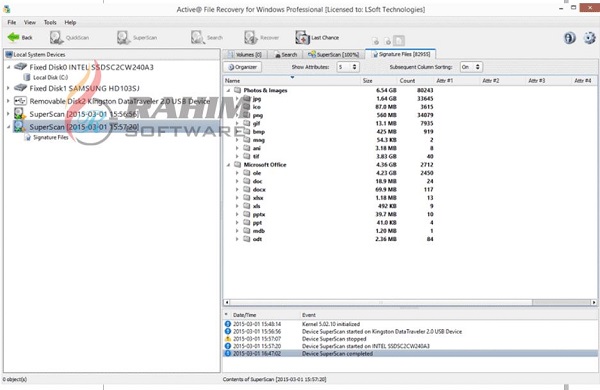
Task: Switch to the Volumes [0] tab
Action: pyautogui.click(x=245, y=54)
